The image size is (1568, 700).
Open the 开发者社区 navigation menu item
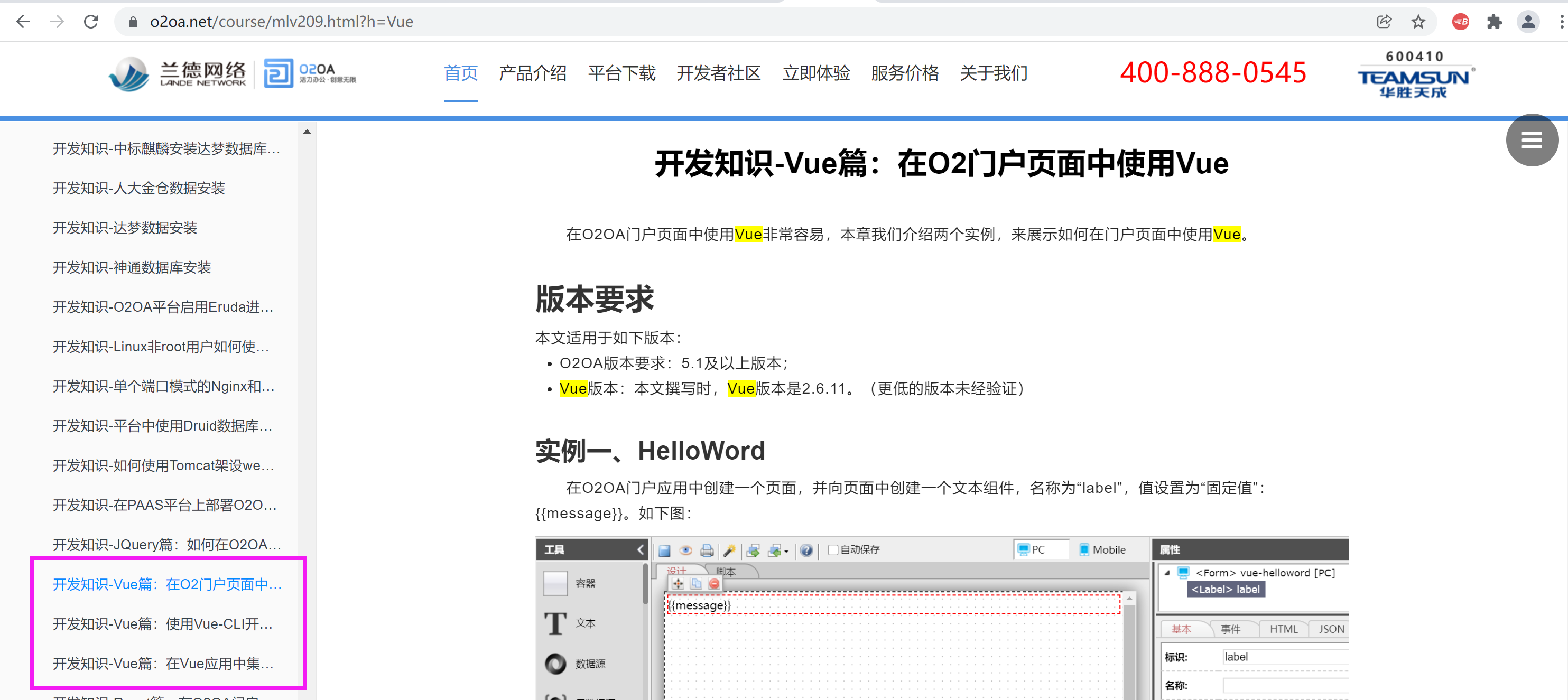coord(718,73)
